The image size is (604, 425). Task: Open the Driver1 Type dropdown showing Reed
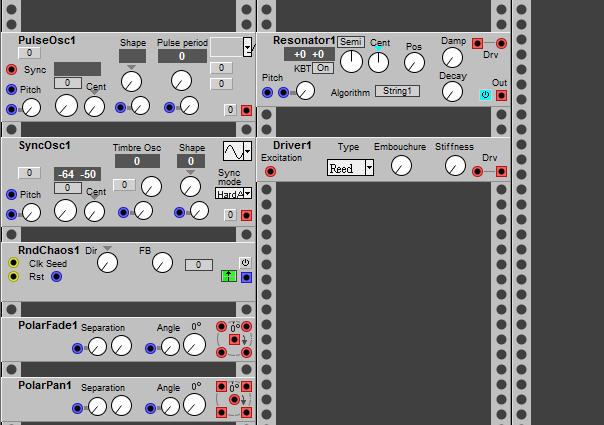coord(350,169)
